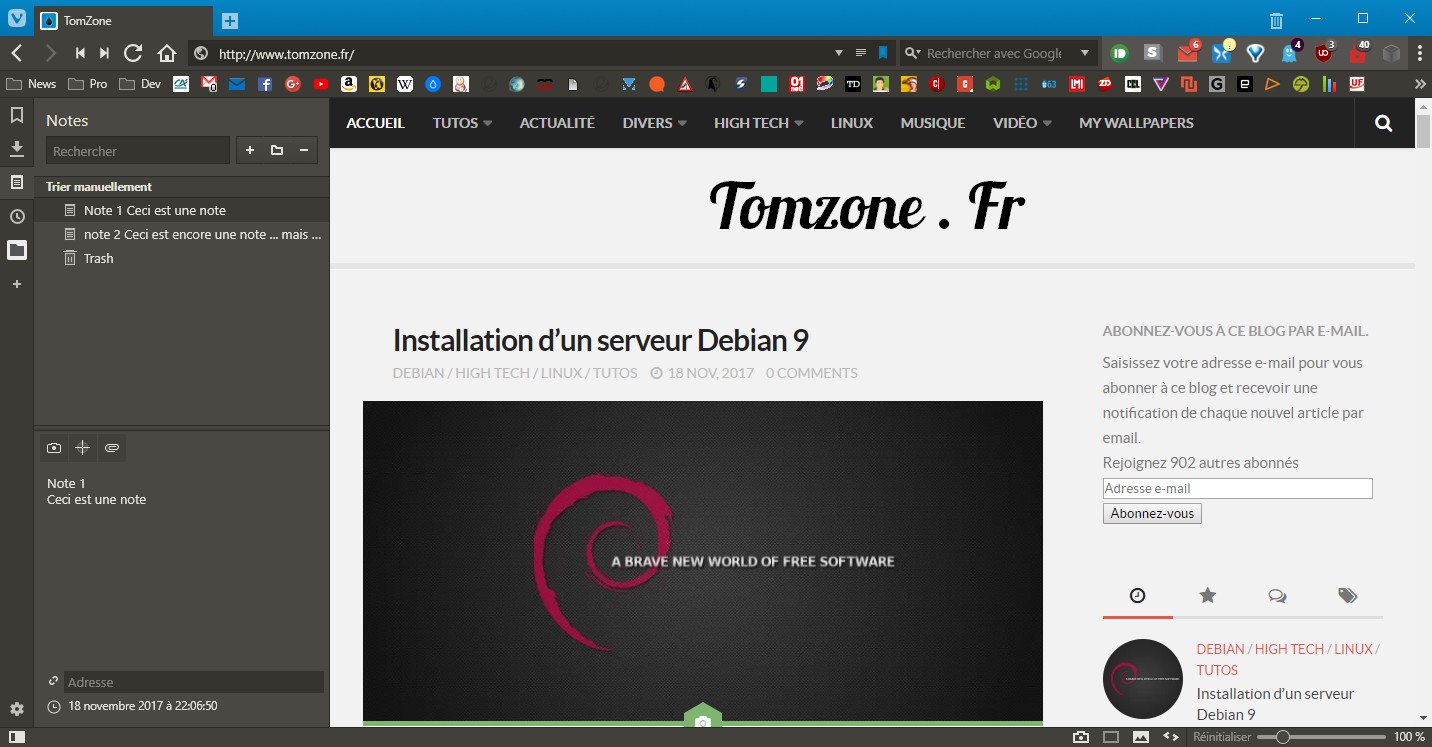The height and width of the screenshot is (747, 1432).
Task: Go to the home page
Action: tap(167, 53)
